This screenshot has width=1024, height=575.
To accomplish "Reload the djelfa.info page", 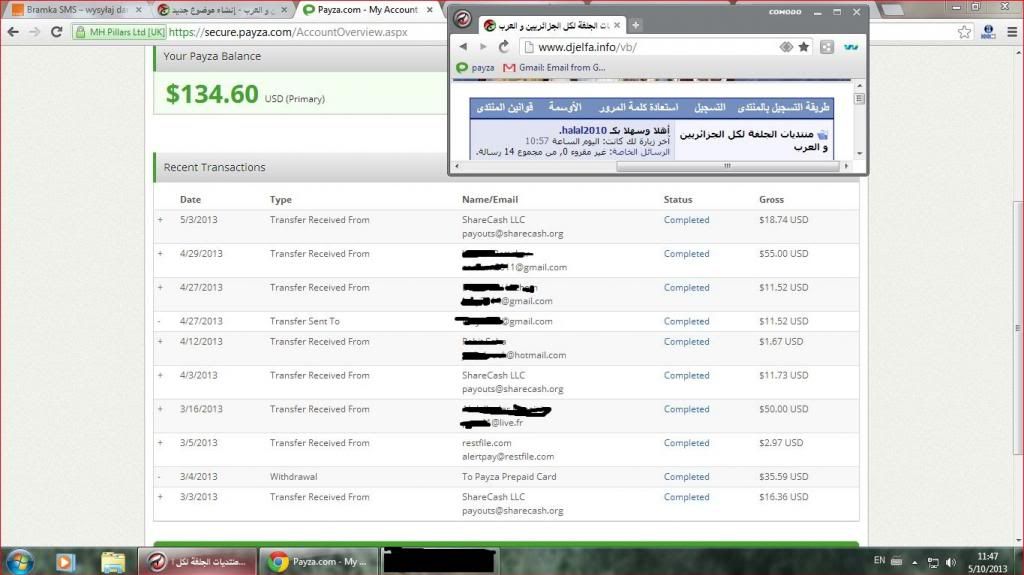I will [x=504, y=47].
